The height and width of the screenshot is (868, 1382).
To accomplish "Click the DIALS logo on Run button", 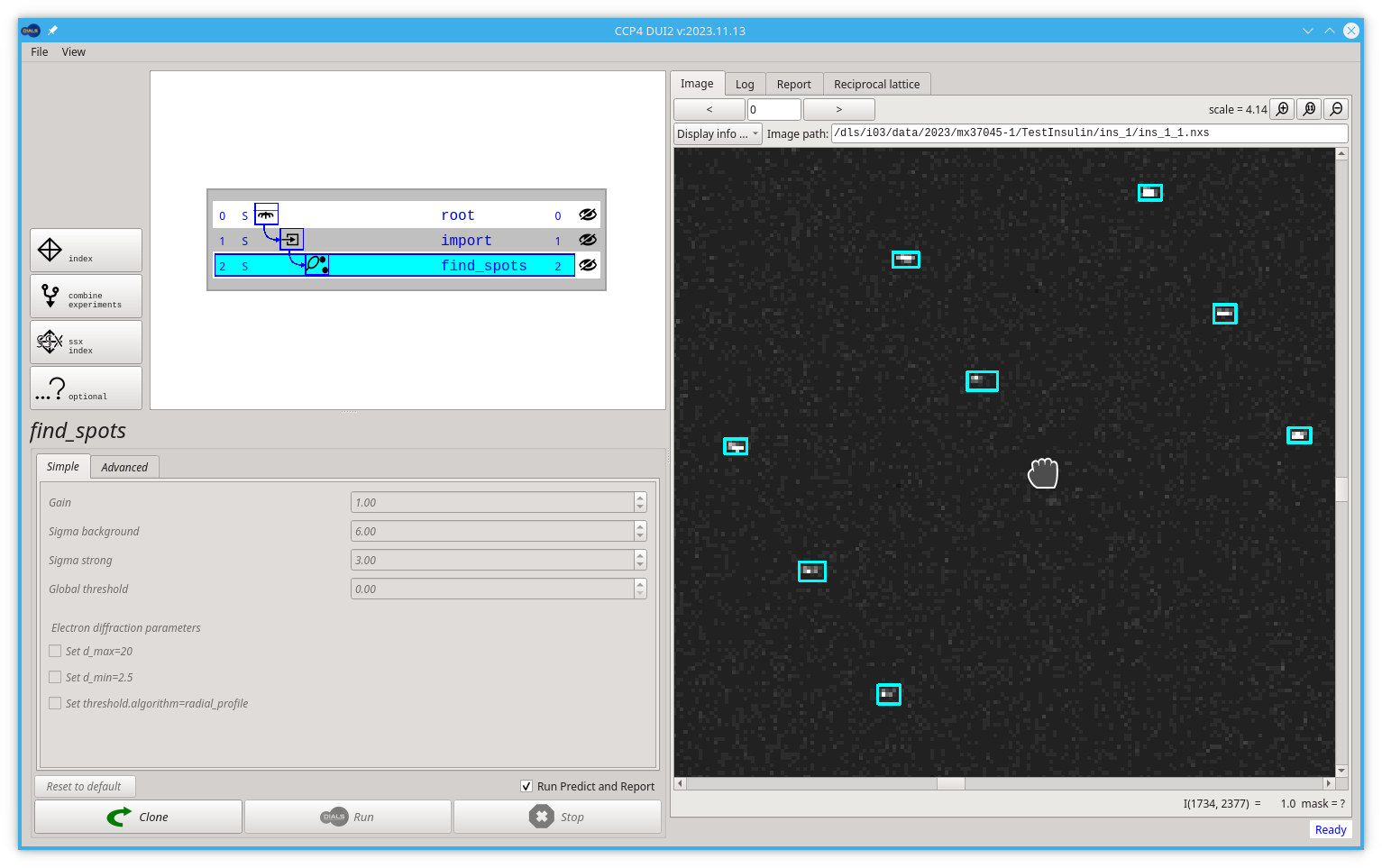I will point(334,817).
